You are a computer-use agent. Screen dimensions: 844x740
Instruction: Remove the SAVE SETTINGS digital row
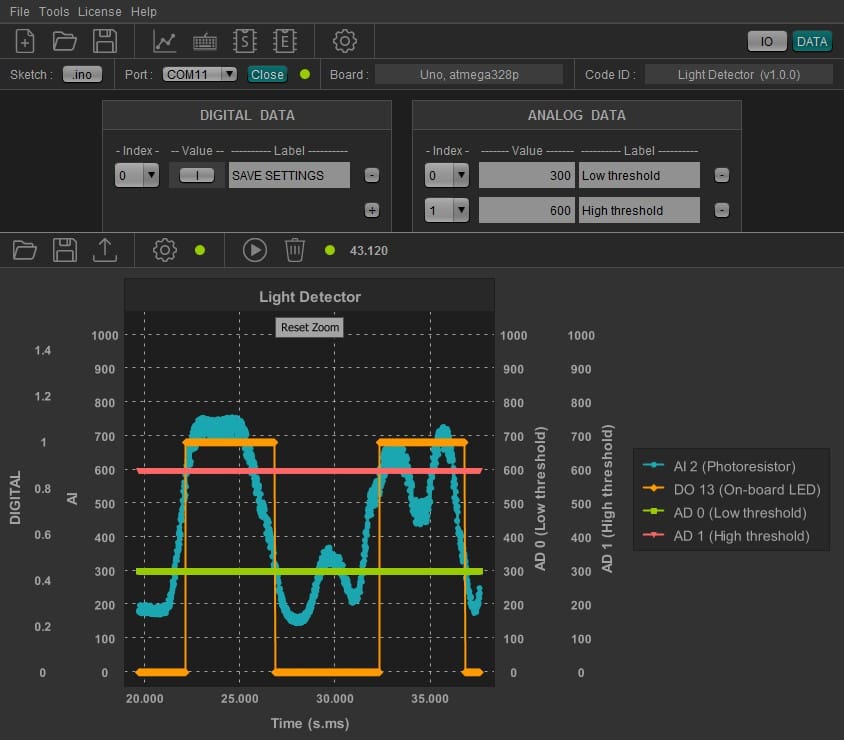click(x=371, y=175)
